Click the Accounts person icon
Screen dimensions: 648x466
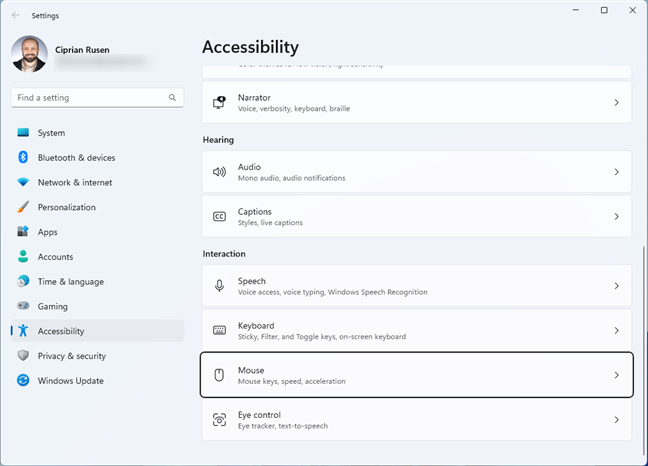[23, 256]
